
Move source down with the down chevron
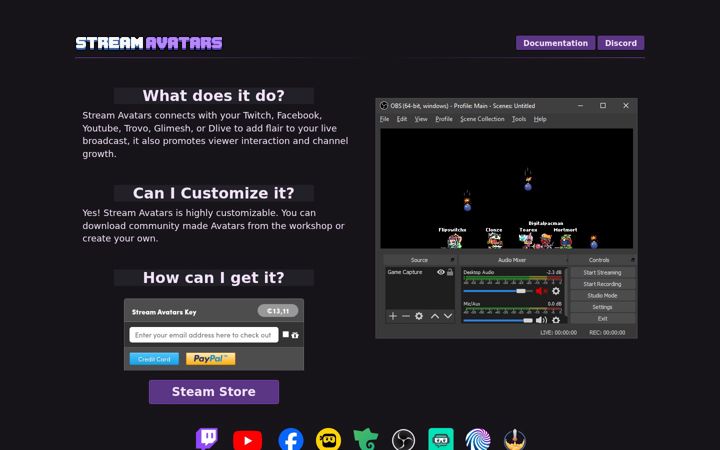tap(448, 316)
